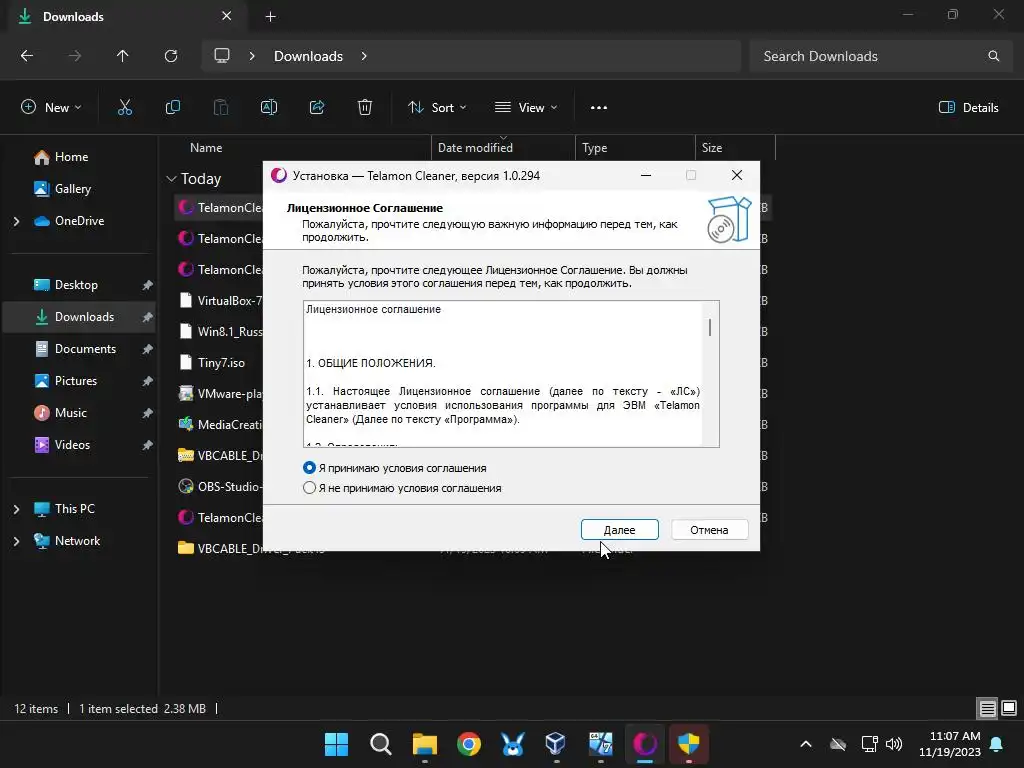
Task: Close the Telamon Cleaner installer dialog
Action: click(x=737, y=175)
